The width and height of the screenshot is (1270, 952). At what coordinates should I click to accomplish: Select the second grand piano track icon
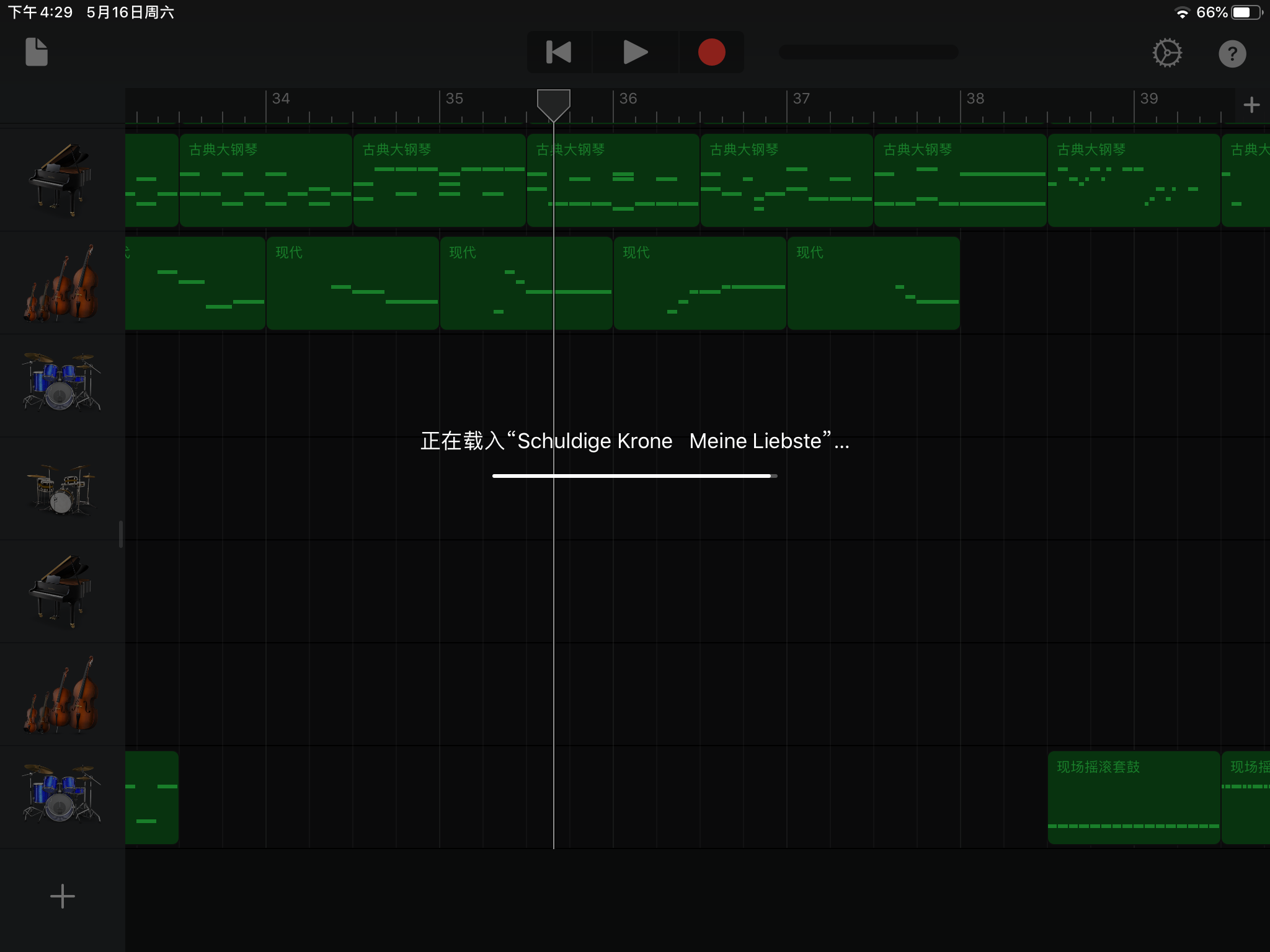(x=61, y=591)
